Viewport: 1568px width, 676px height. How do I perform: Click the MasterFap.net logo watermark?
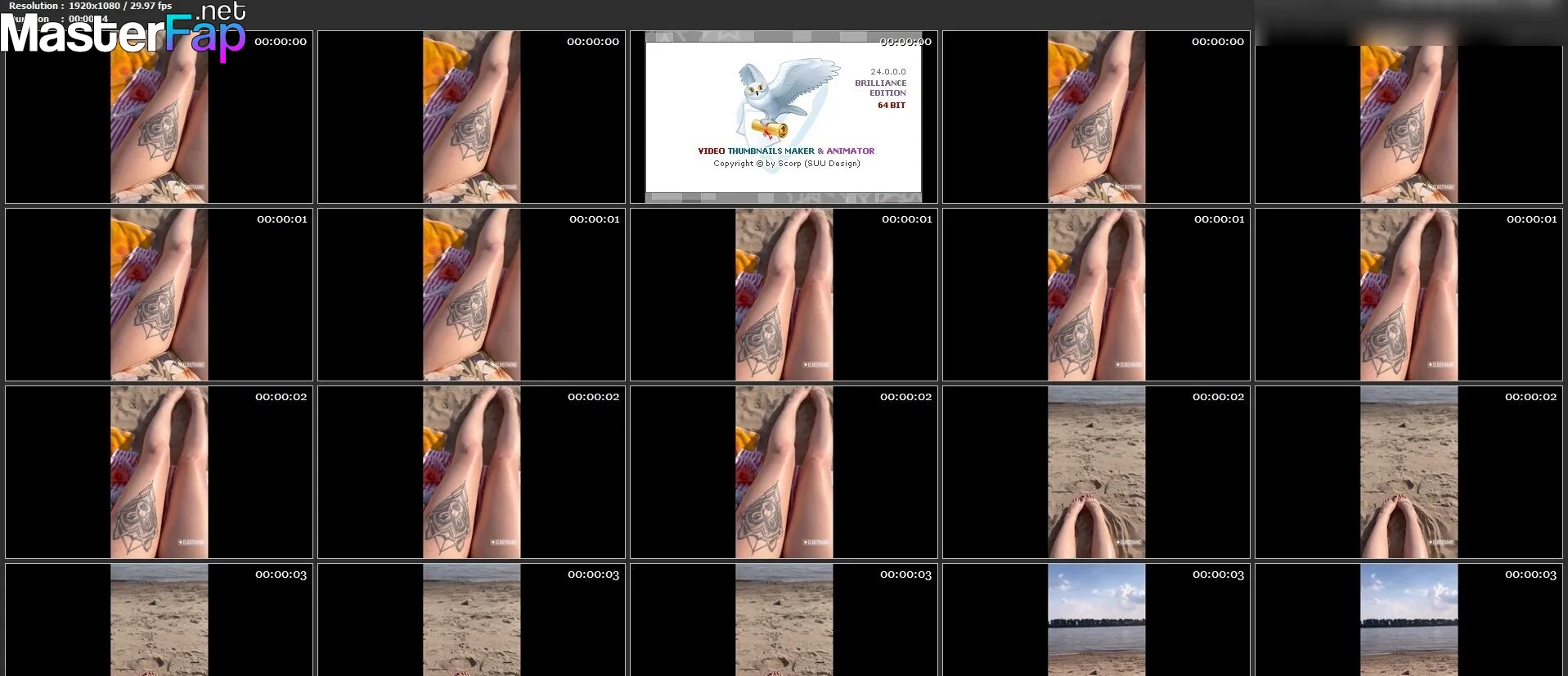tap(123, 33)
